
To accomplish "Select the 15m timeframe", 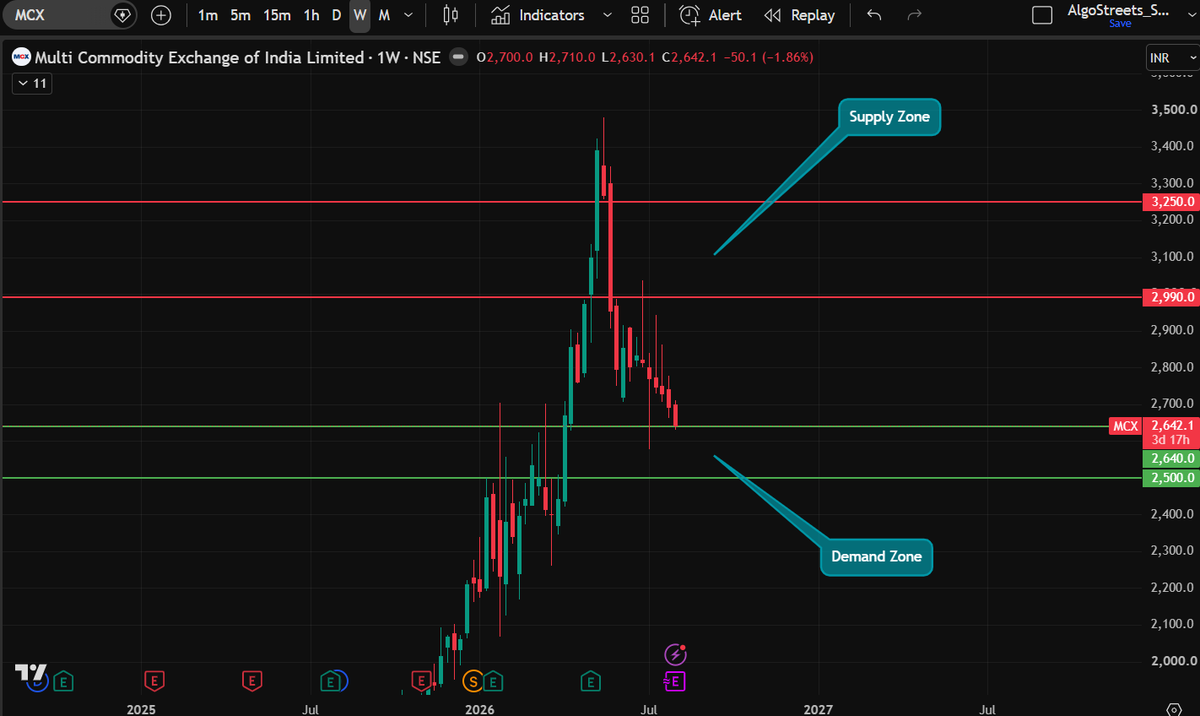I will click(277, 15).
